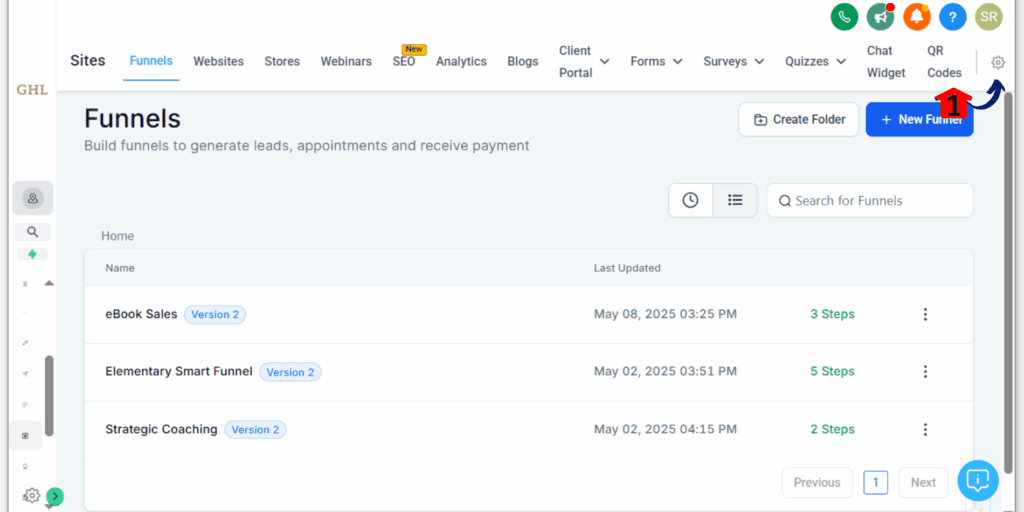Open options menu for Strategic Coaching
The height and width of the screenshot is (512, 1024).
925,429
